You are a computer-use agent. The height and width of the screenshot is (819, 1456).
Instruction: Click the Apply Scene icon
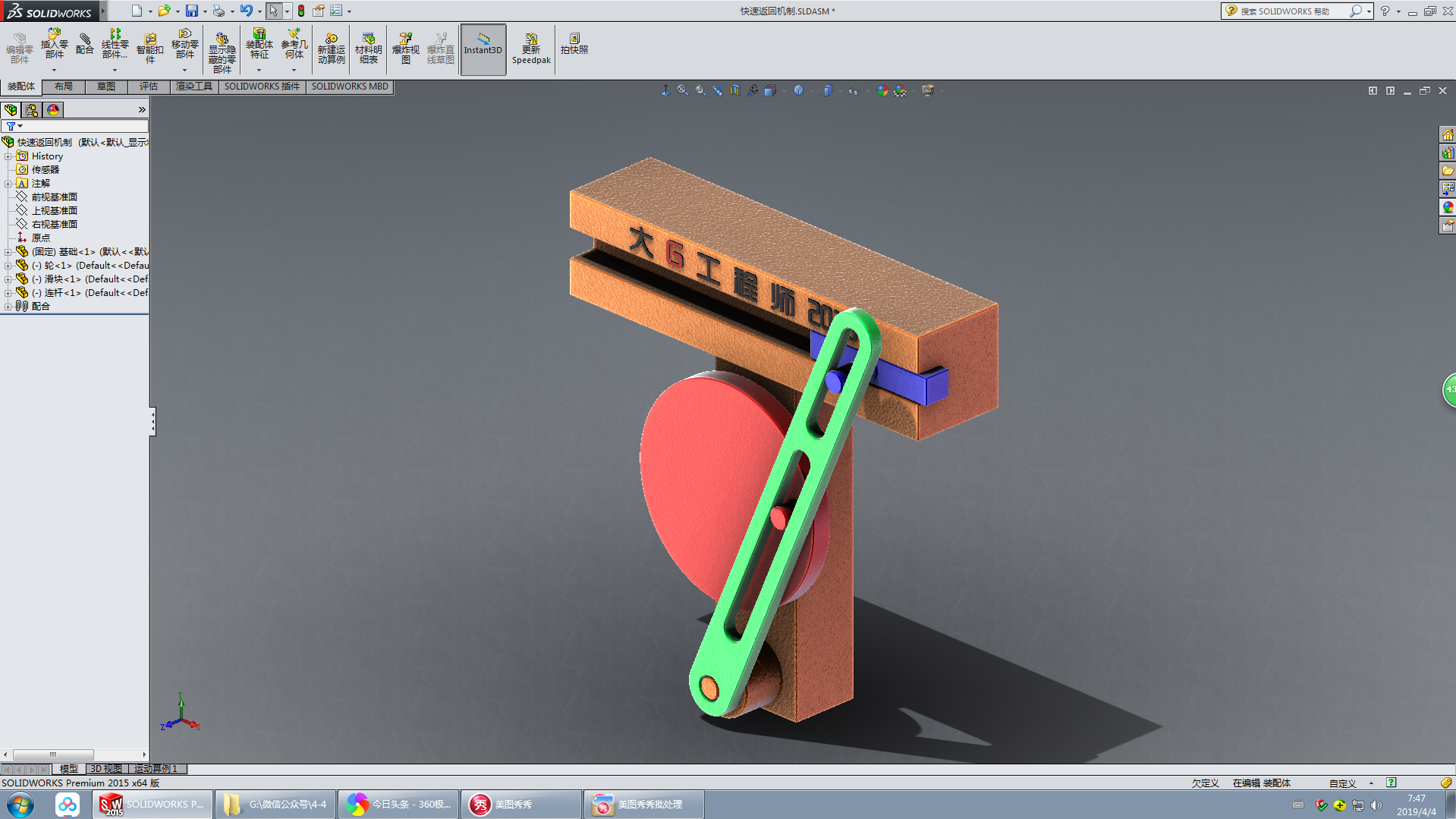(900, 90)
